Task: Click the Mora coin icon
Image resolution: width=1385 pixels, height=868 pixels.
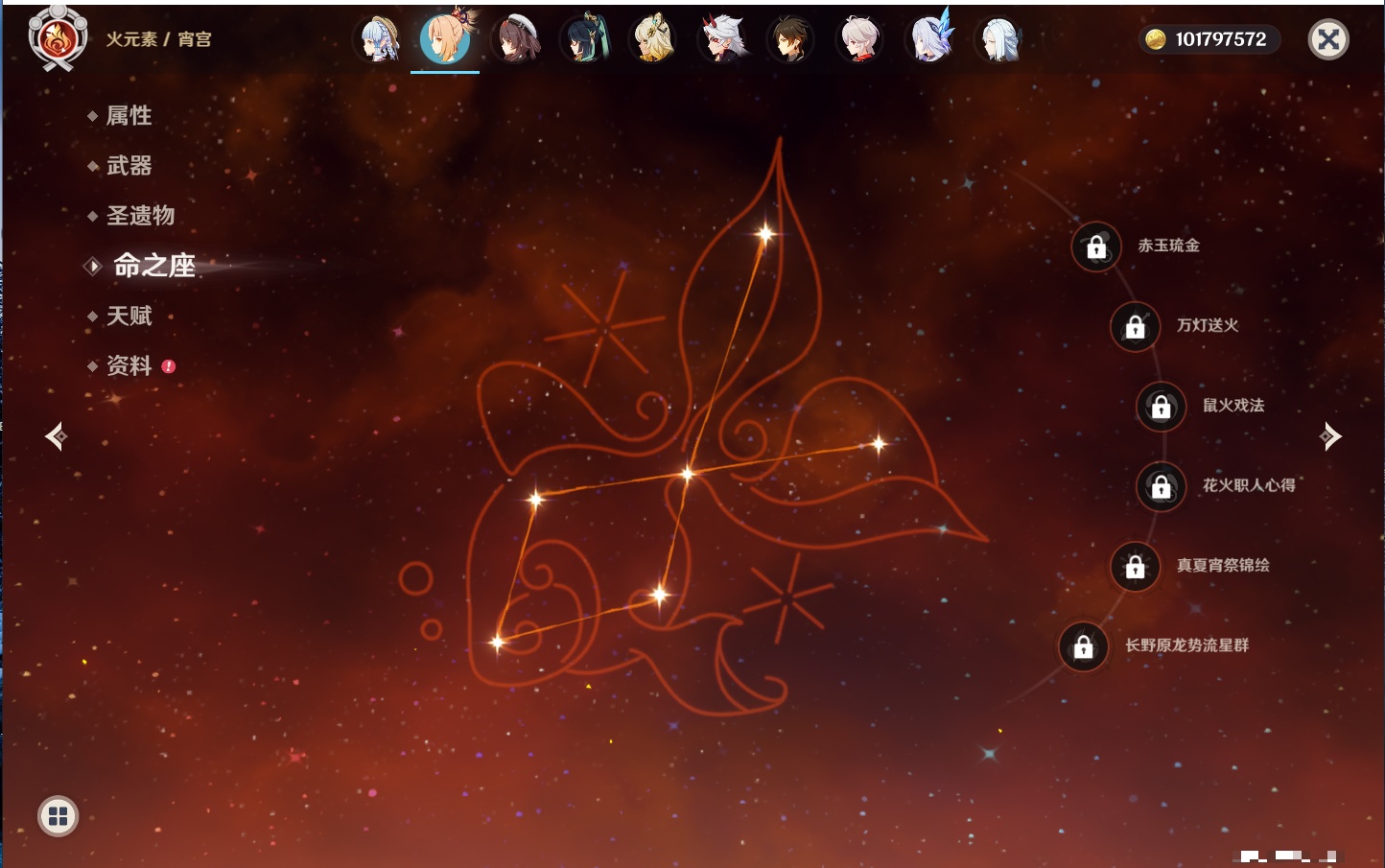Action: pyautogui.click(x=1156, y=39)
